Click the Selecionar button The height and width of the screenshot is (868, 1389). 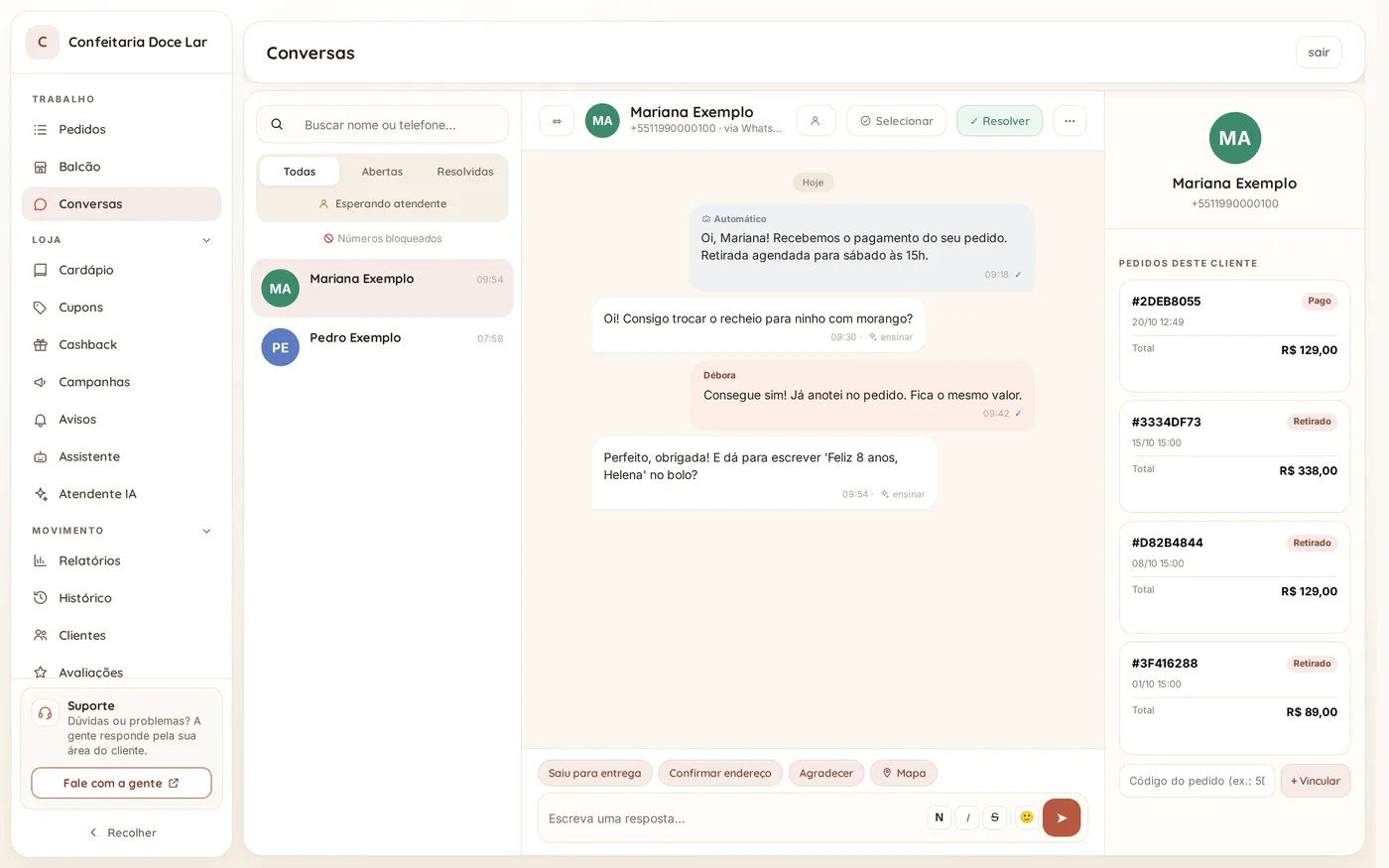click(896, 121)
